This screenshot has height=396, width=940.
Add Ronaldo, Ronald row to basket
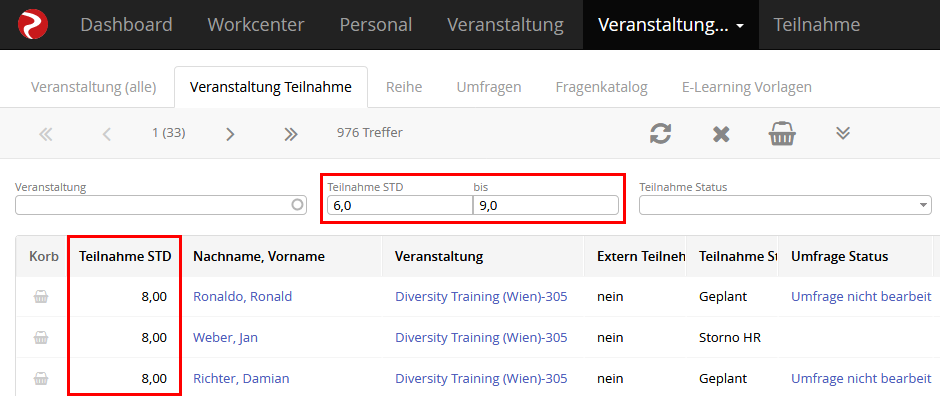41,297
